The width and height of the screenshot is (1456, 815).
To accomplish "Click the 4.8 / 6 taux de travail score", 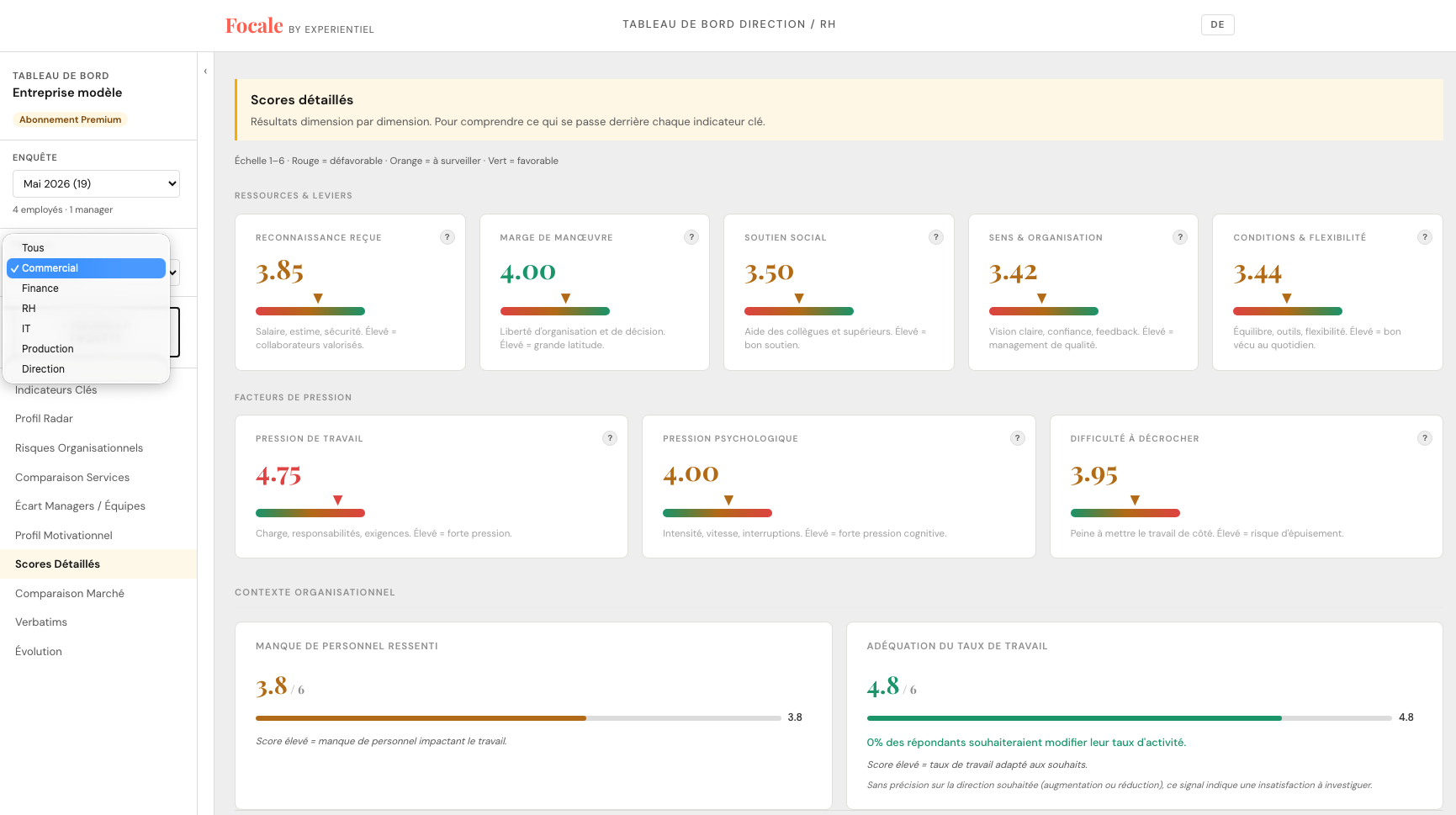I will tap(892, 686).
